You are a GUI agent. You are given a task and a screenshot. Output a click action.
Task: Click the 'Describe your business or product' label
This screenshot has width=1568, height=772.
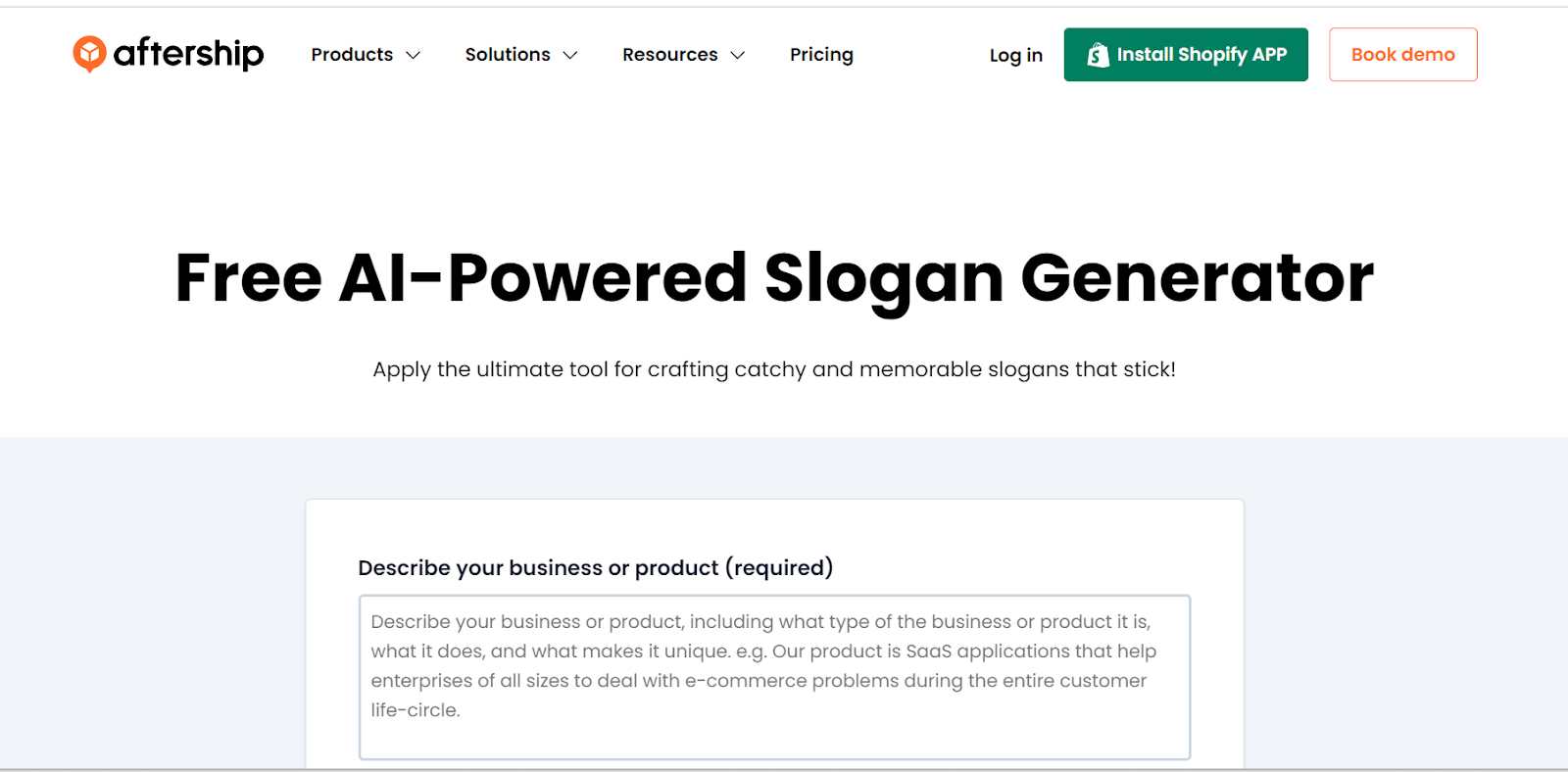pos(595,568)
